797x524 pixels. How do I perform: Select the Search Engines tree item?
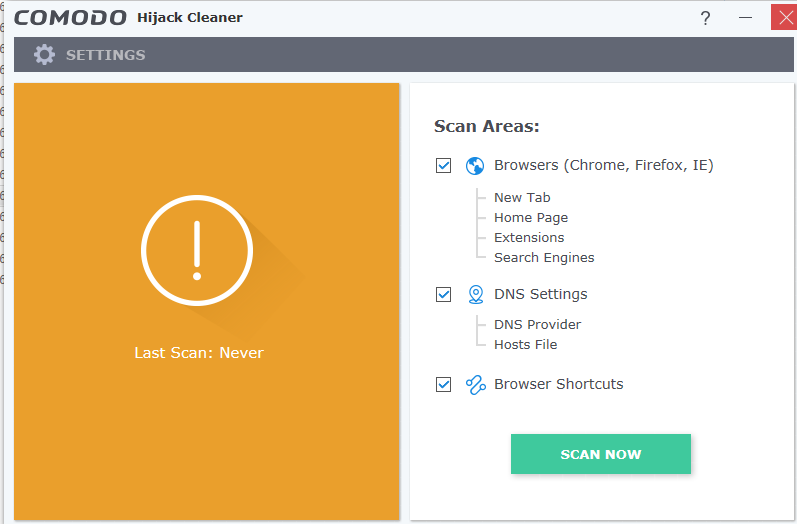(544, 258)
